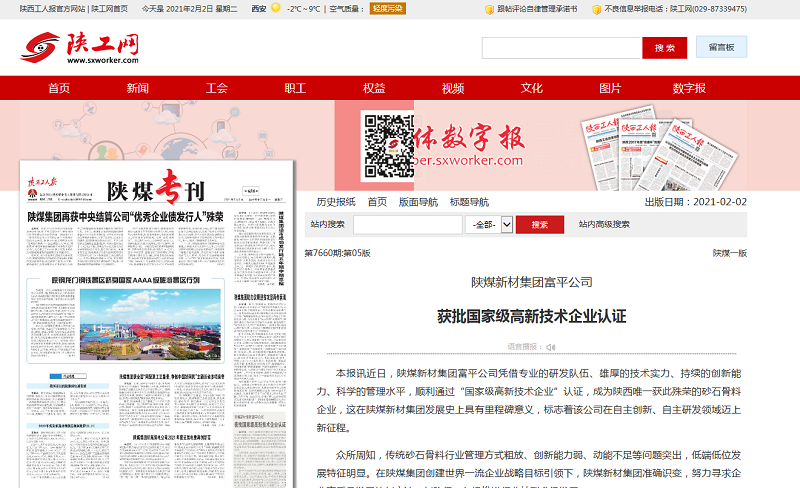Open the 职工 navigation item
800x488 pixels.
[295, 88]
